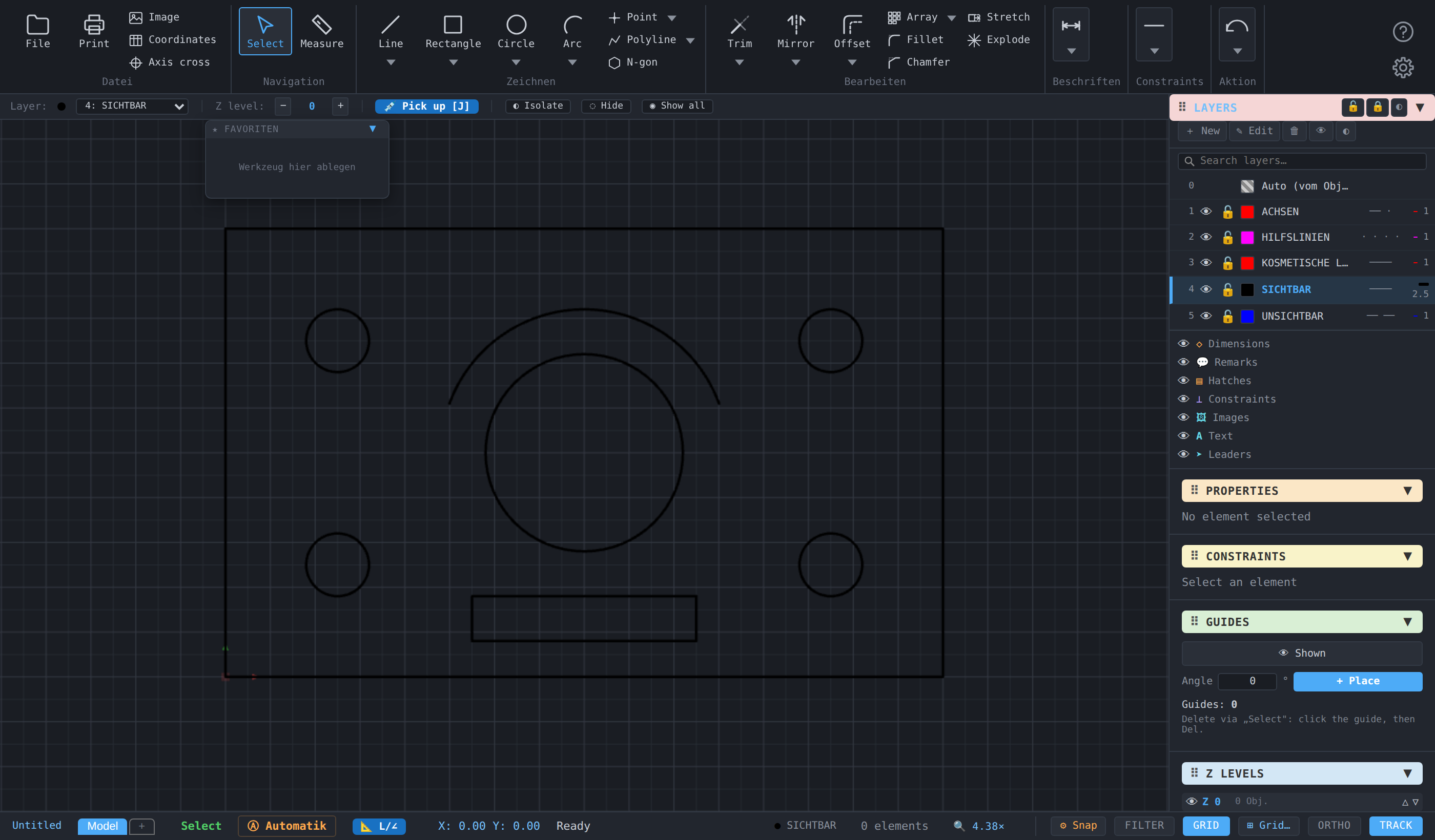Image resolution: width=1435 pixels, height=840 pixels.
Task: Collapse the PROPERTIES panel
Action: tap(1407, 491)
